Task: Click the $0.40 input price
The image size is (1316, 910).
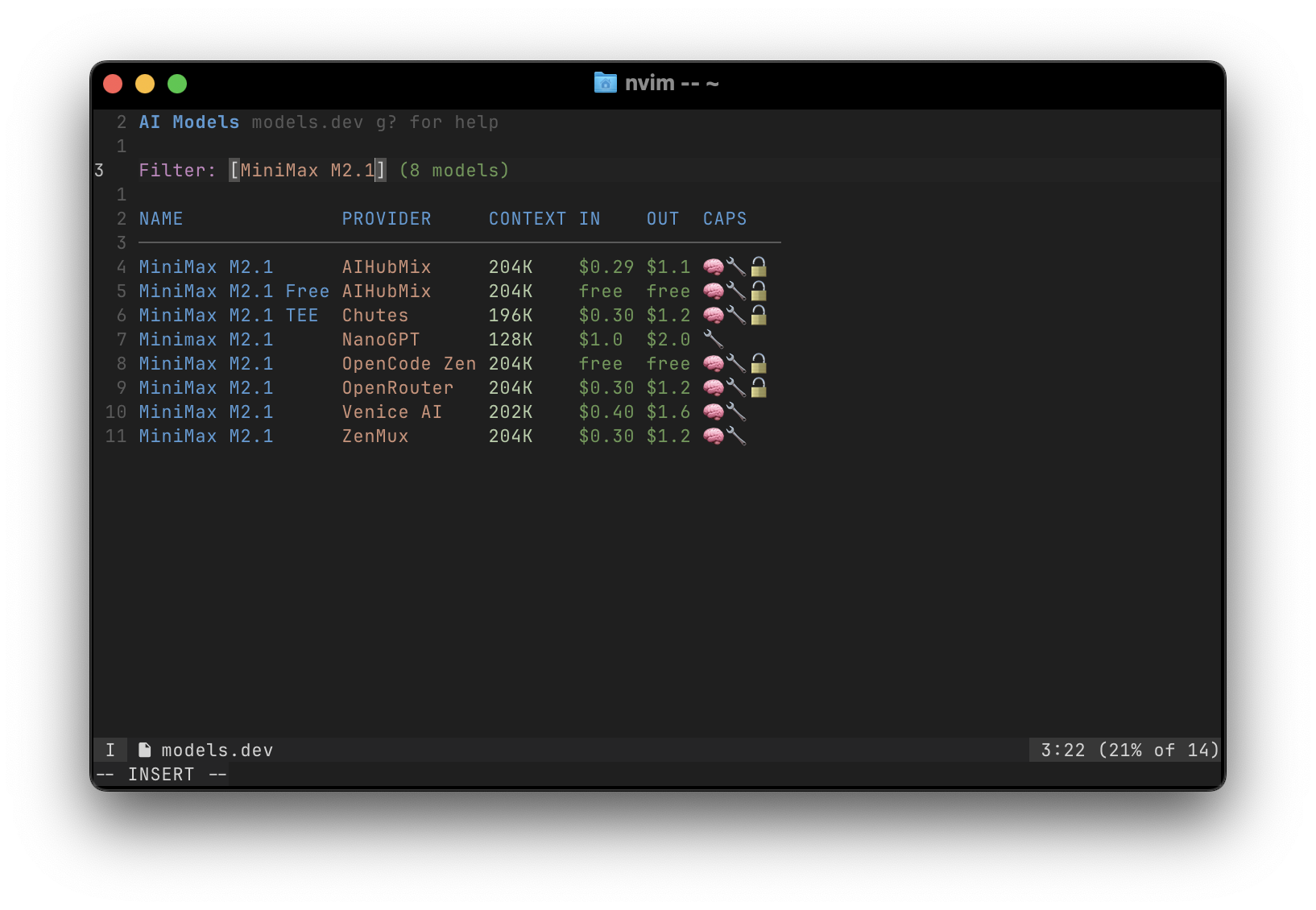Action: (x=606, y=412)
